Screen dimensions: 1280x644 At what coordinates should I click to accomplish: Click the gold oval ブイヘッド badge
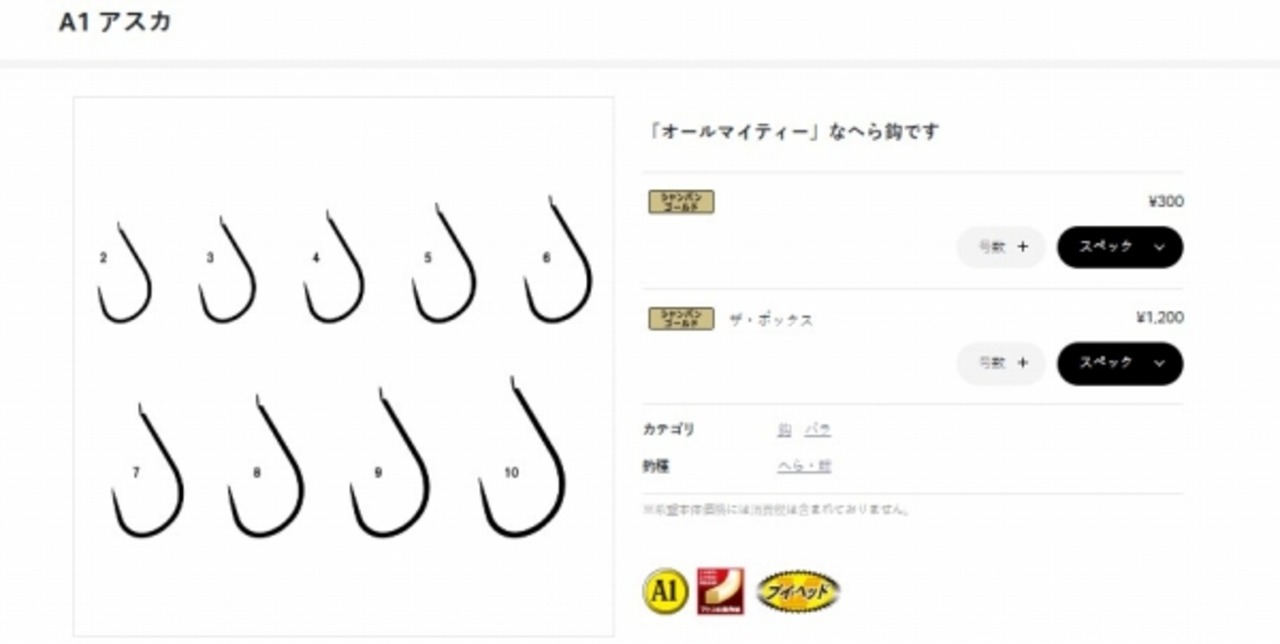[798, 591]
